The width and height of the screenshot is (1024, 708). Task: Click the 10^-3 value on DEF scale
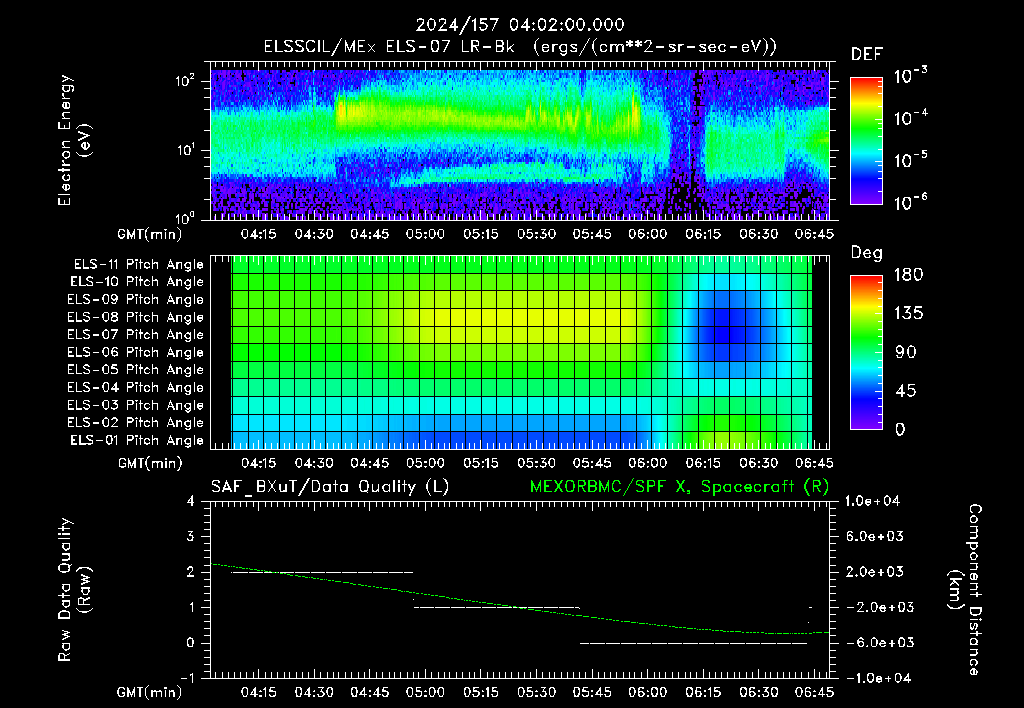click(x=910, y=76)
